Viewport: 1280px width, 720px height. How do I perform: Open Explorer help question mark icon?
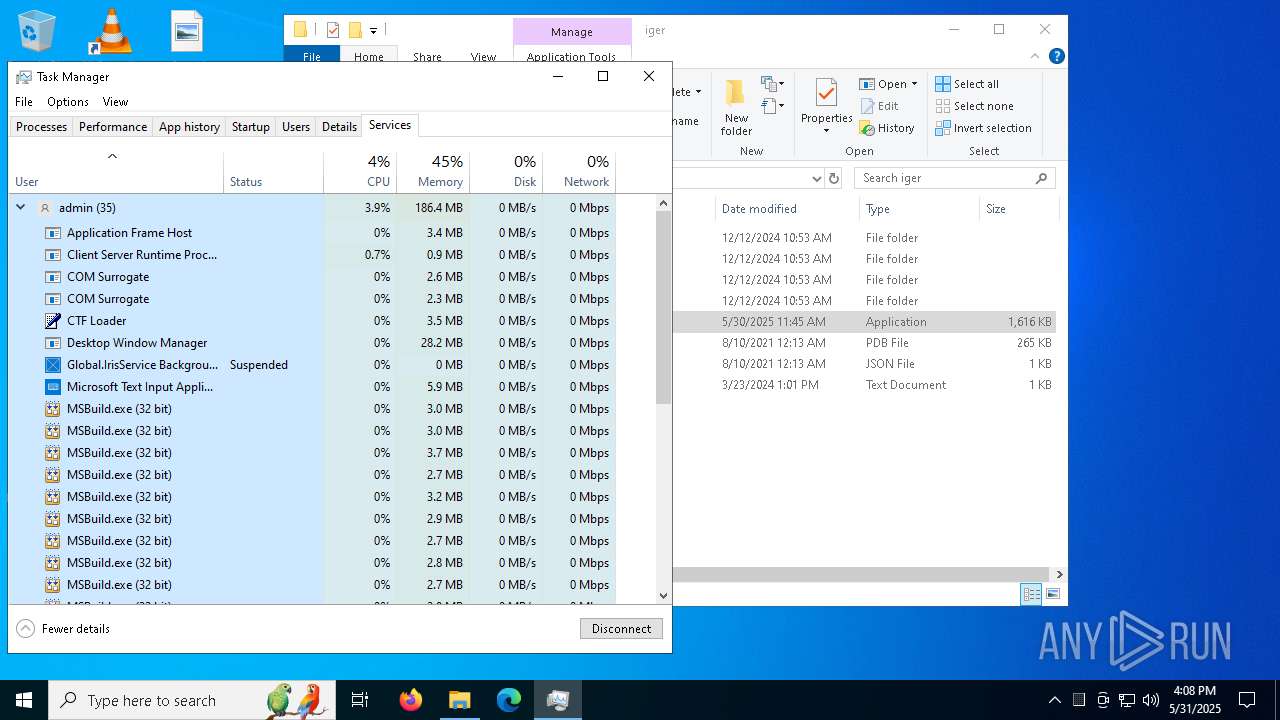point(1057,57)
